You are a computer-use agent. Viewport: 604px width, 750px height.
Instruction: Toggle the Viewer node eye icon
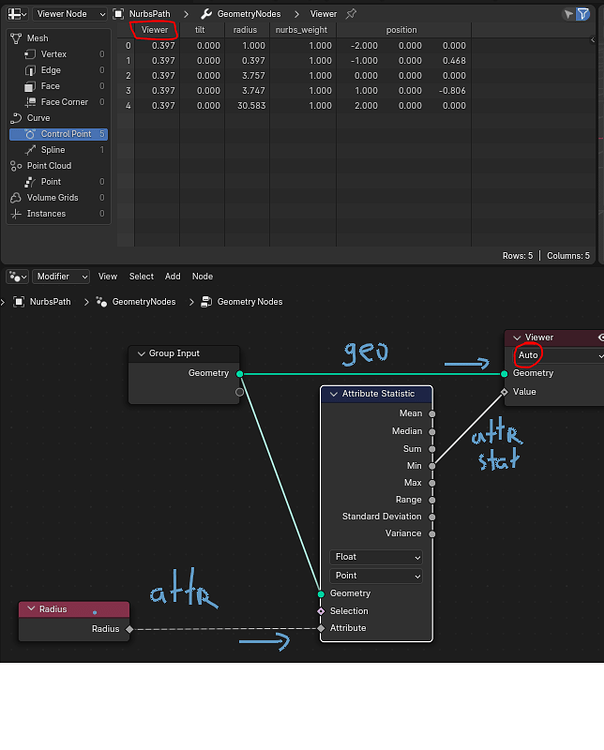601,338
